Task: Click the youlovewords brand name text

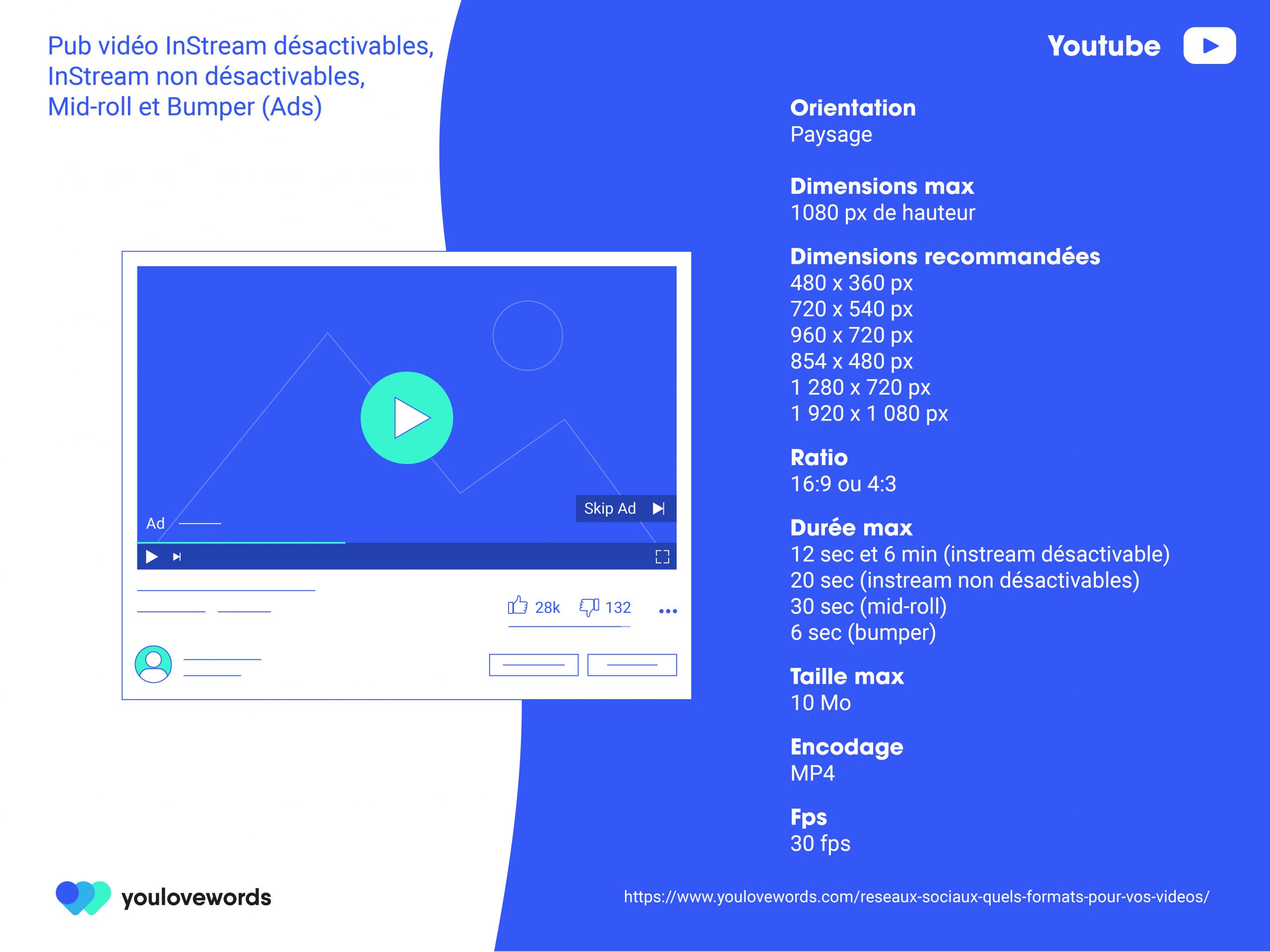Action: tap(196, 897)
